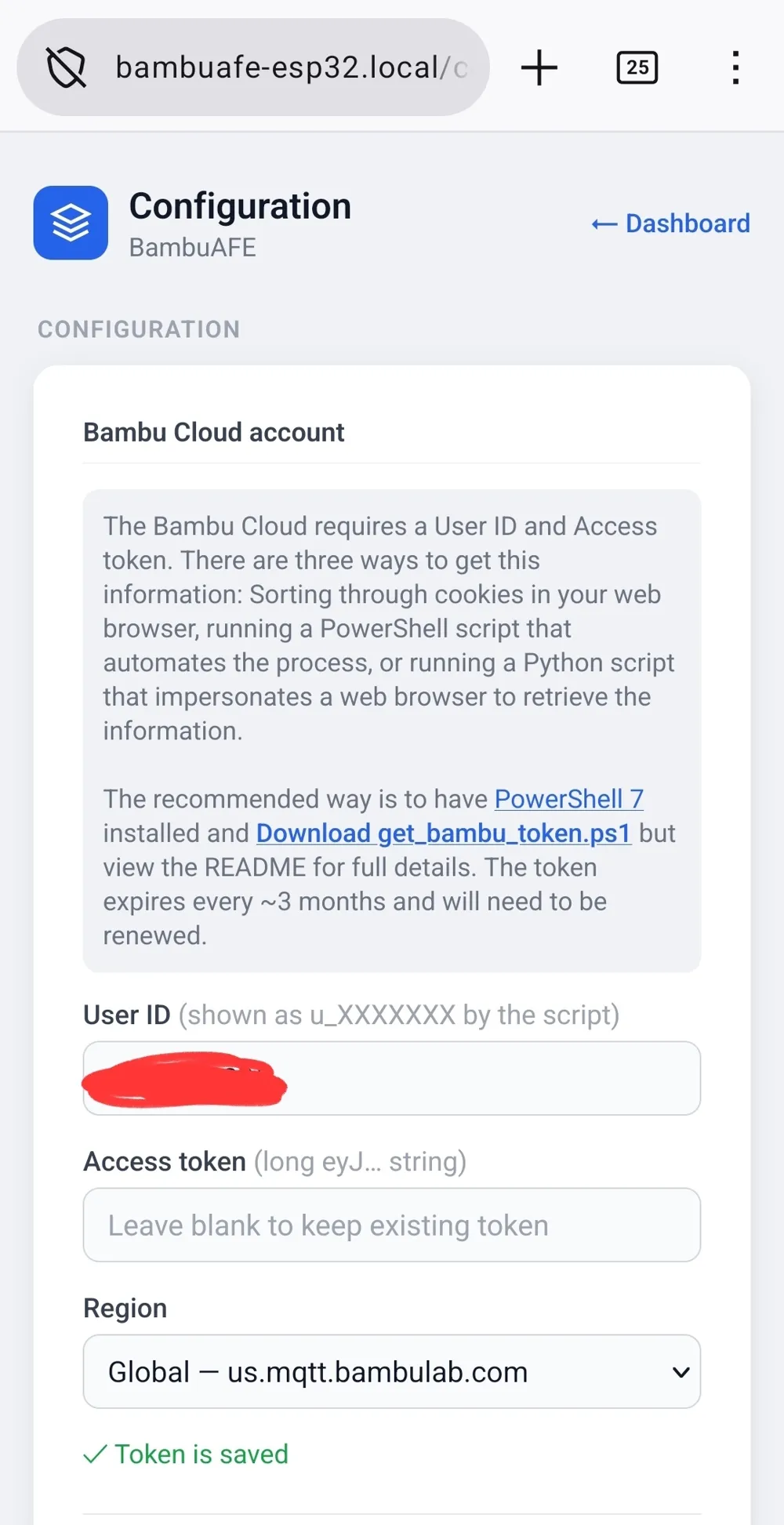Click the Region field label
This screenshot has height=1525, width=784.
pyautogui.click(x=125, y=1308)
